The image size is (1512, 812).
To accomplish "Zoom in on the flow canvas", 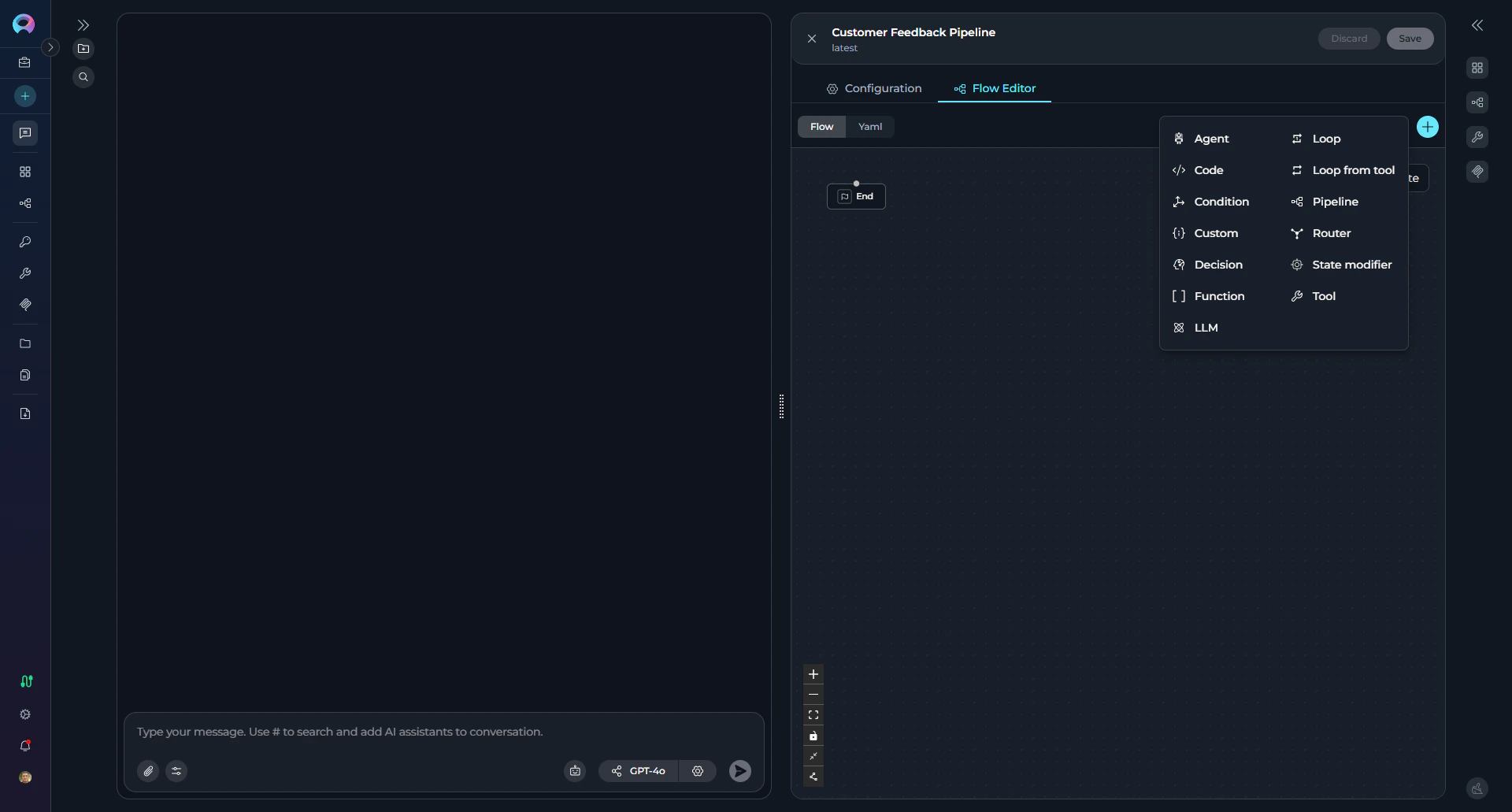I will (813, 674).
